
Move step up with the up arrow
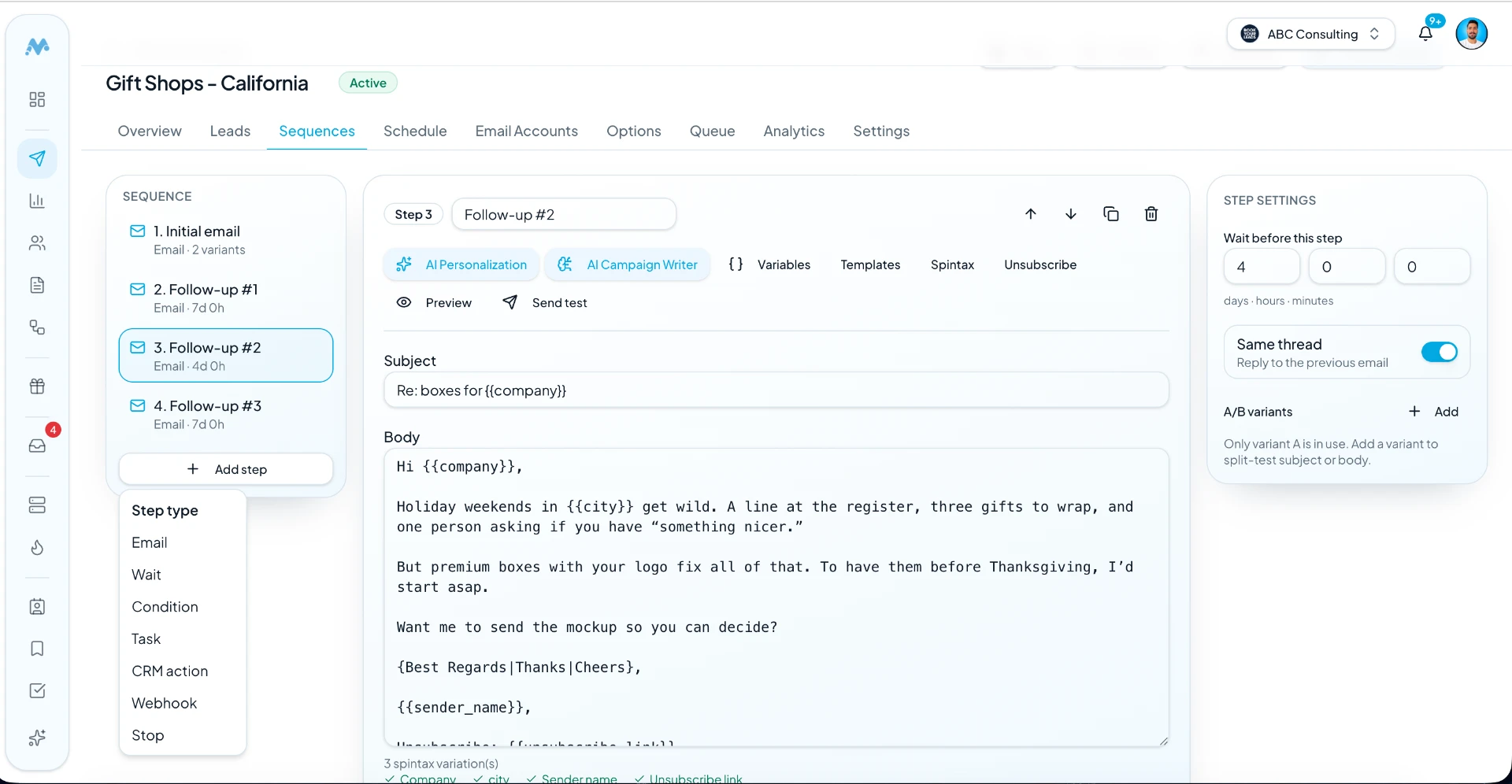1031,214
